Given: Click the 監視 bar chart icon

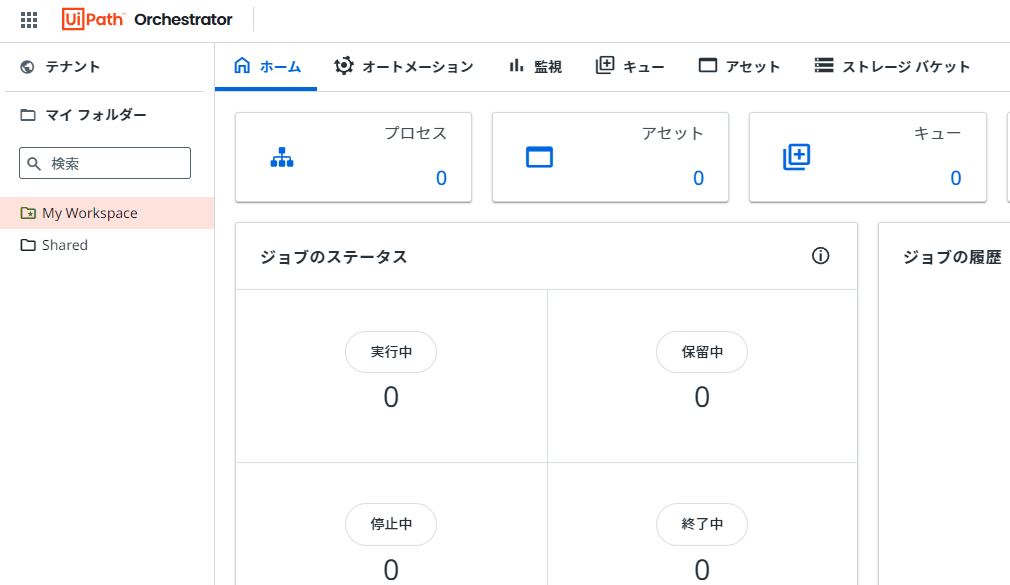Looking at the screenshot, I should (516, 66).
